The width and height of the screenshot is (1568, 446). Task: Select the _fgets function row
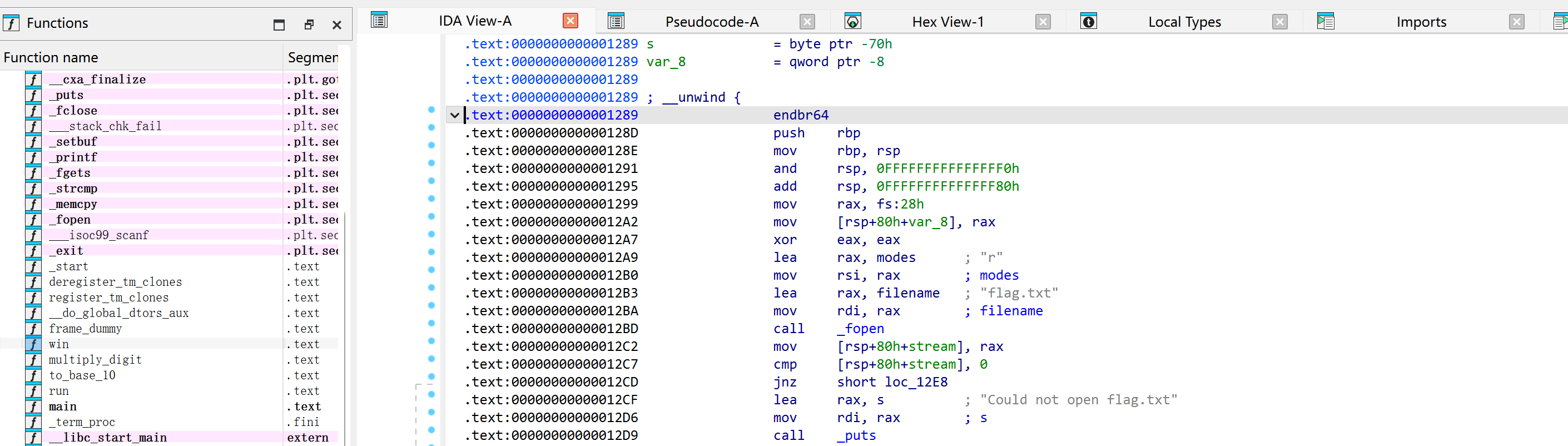tap(169, 173)
